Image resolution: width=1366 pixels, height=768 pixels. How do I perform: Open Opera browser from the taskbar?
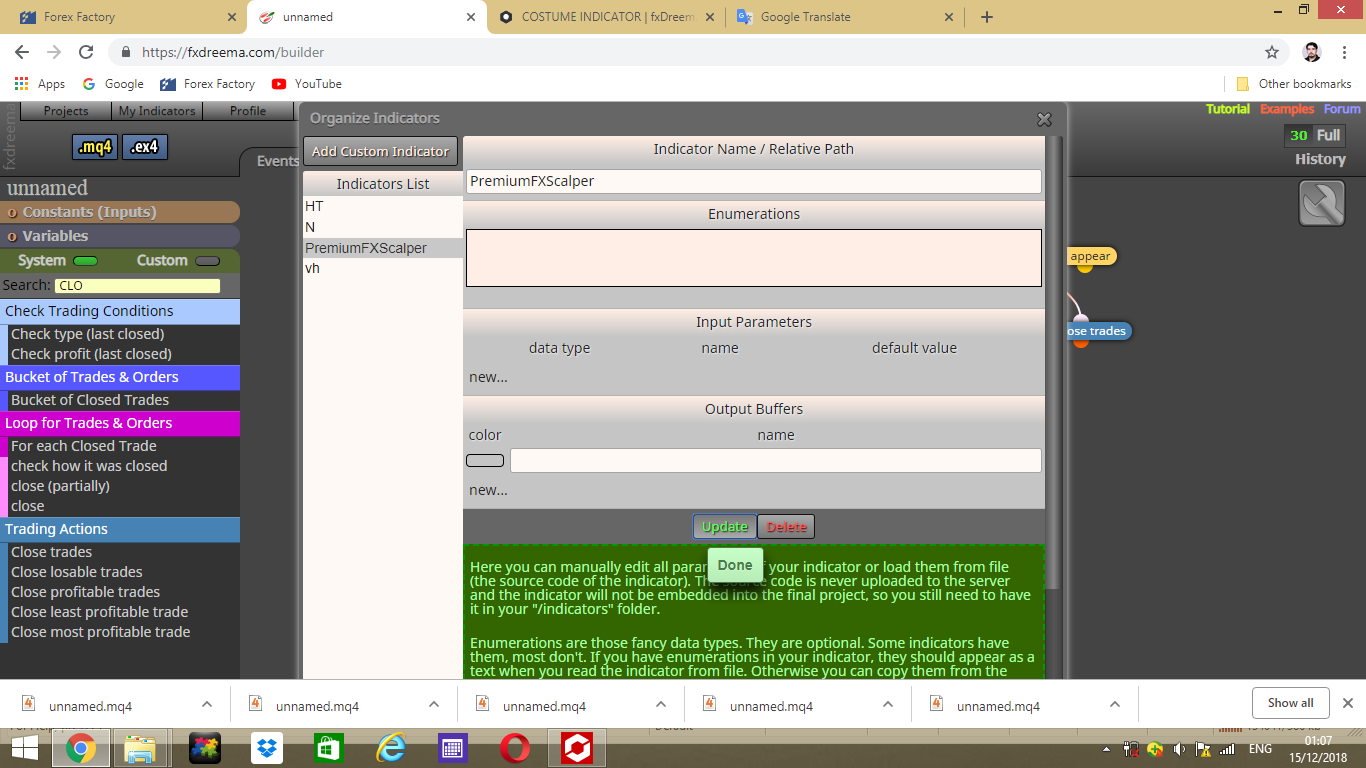pos(516,748)
